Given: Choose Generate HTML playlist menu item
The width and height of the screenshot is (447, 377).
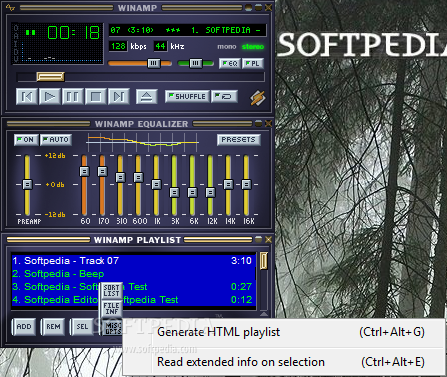Looking at the screenshot, I should pos(284,332).
